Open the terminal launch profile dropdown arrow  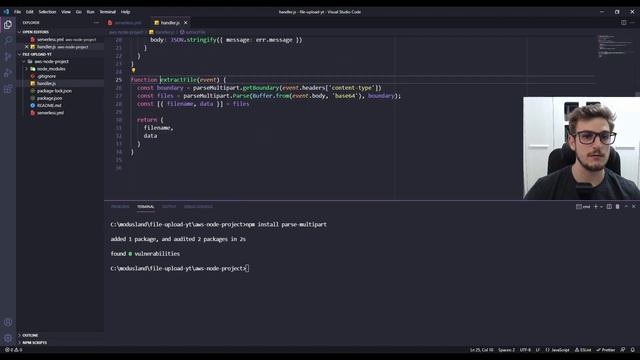click(x=601, y=207)
